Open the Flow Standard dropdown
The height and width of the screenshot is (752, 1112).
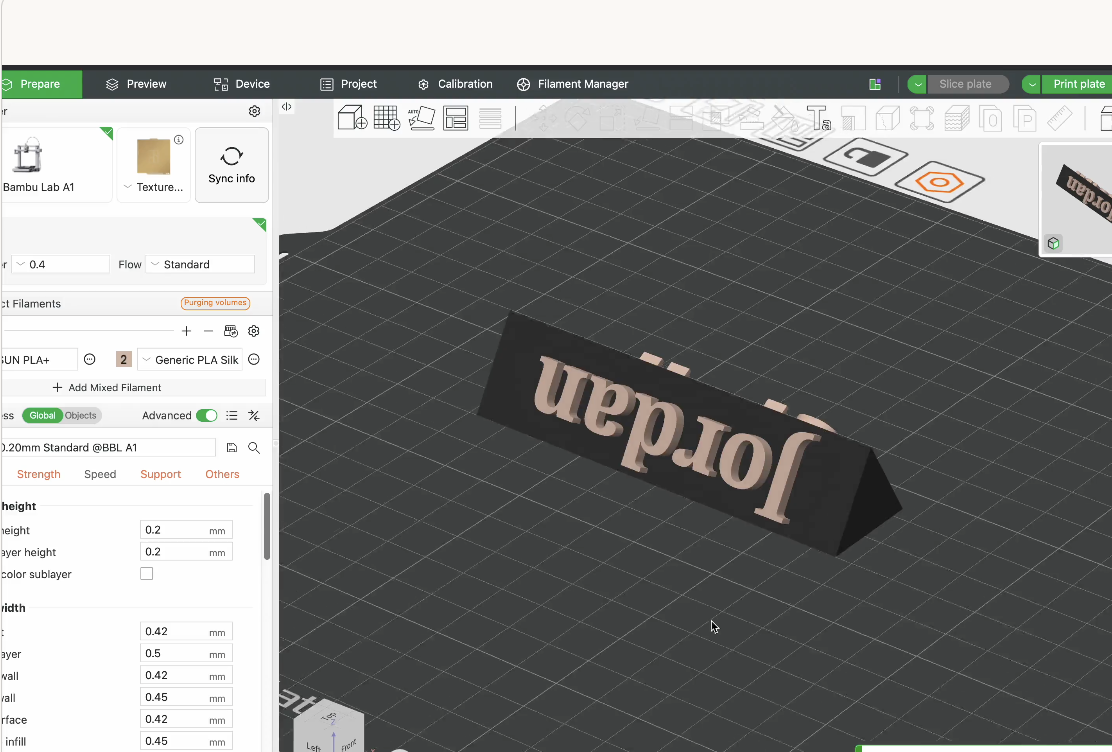(x=201, y=265)
